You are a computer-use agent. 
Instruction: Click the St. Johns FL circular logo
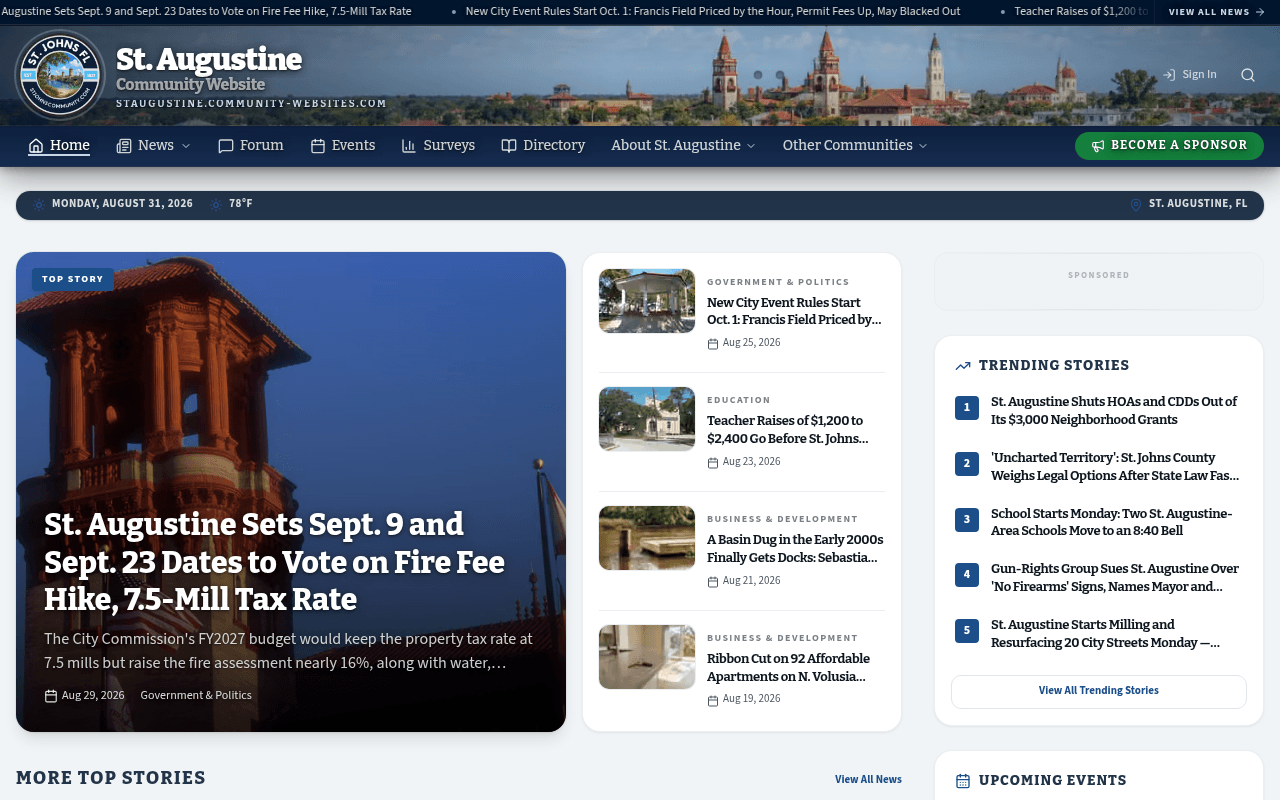(x=60, y=75)
